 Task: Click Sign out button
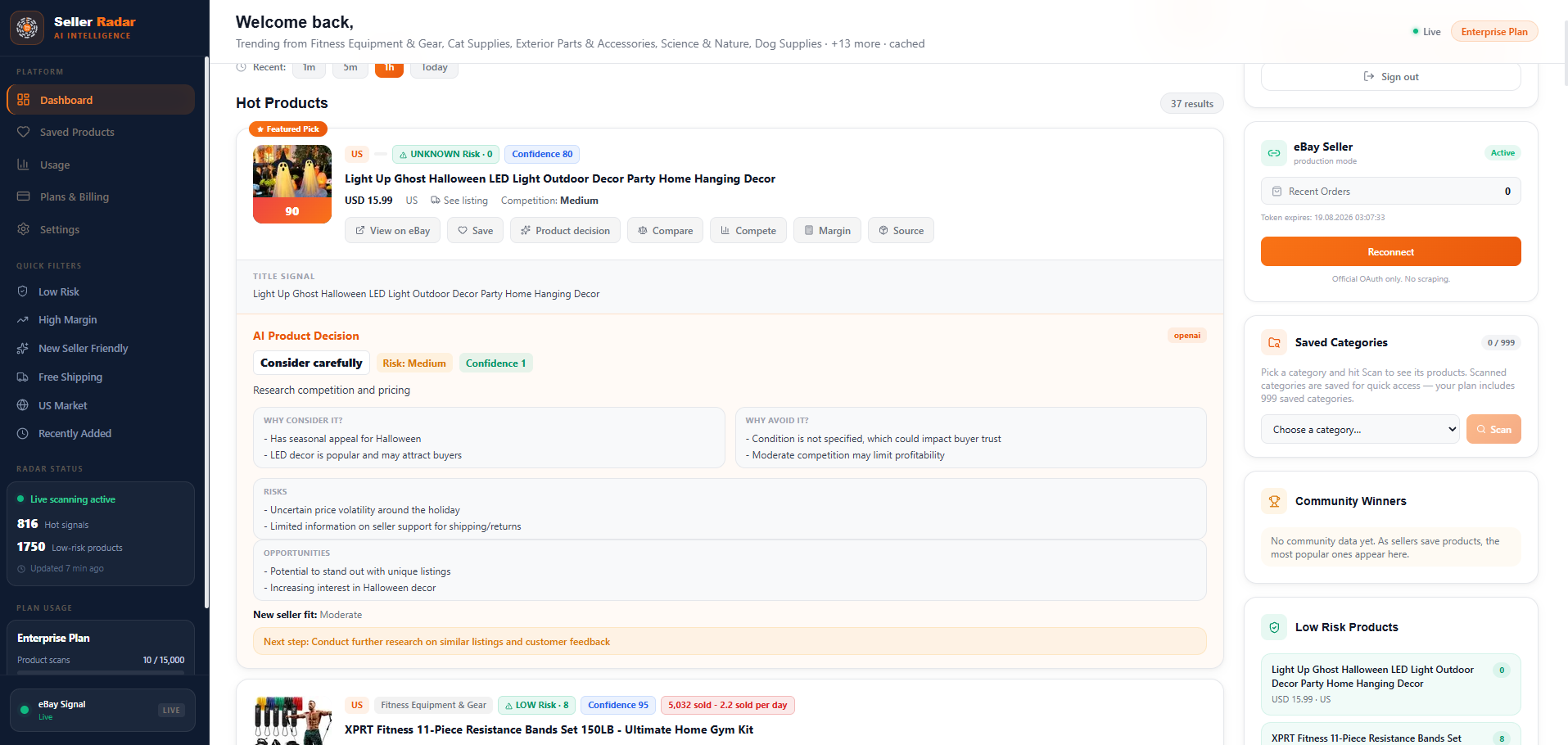pos(1390,77)
